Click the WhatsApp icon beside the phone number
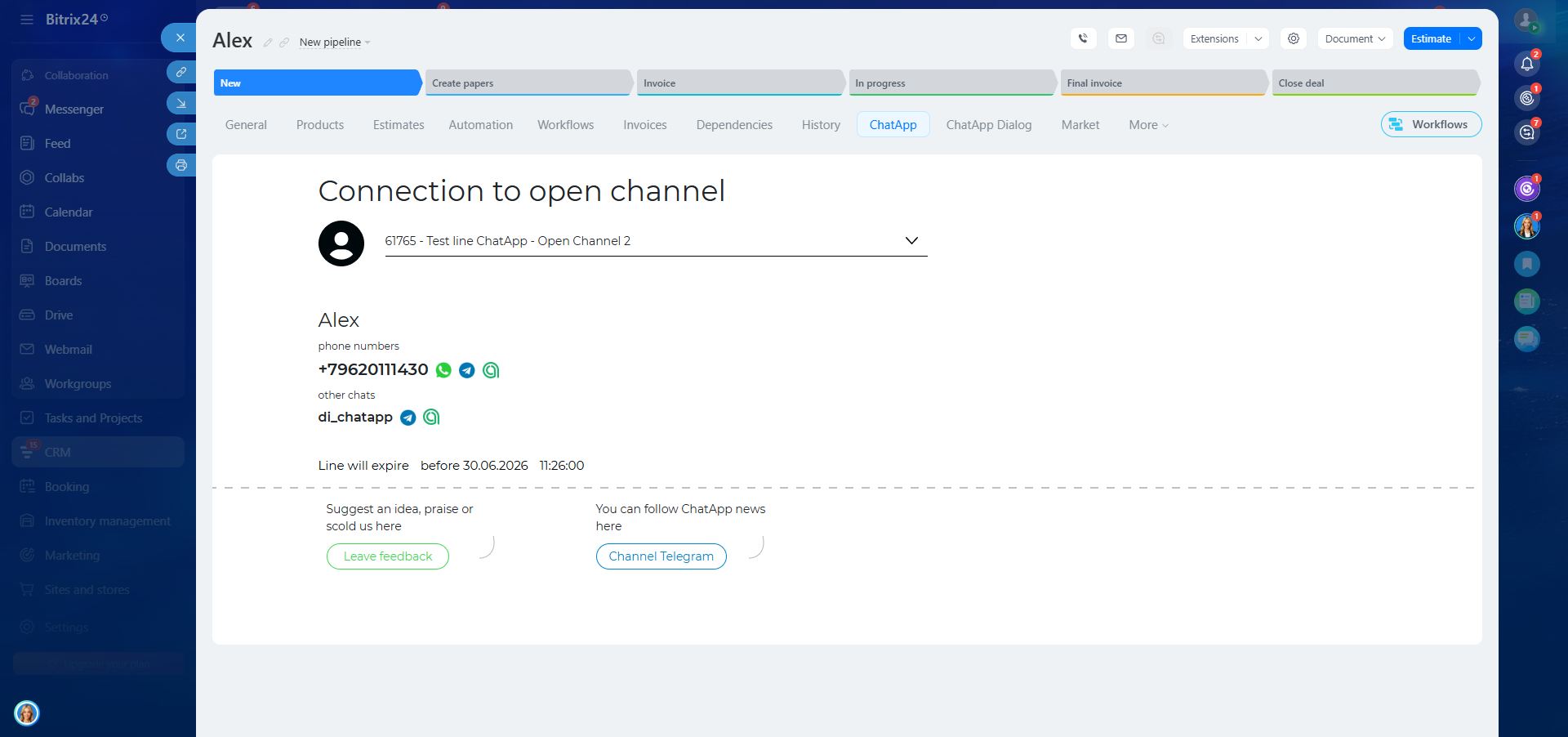 tap(443, 370)
